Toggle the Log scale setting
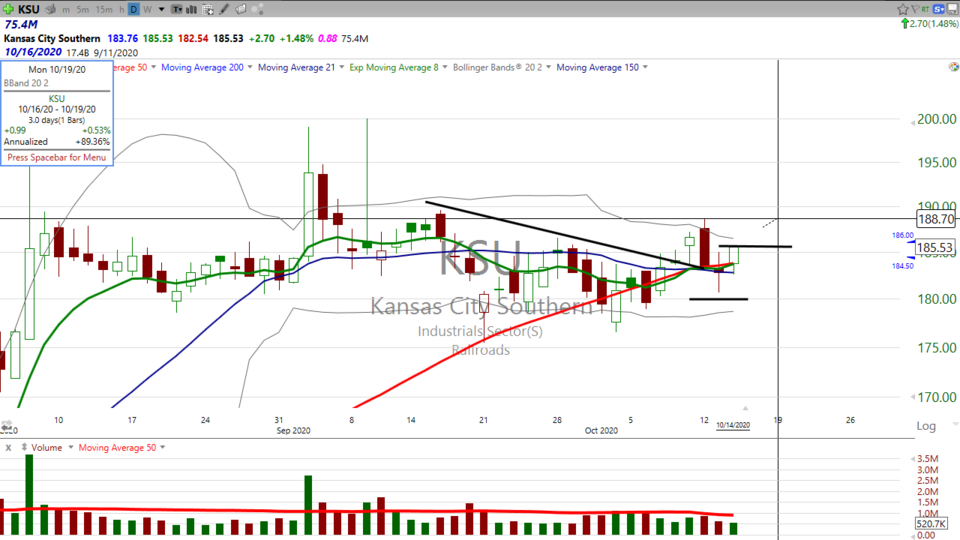960x540 pixels. [x=926, y=426]
